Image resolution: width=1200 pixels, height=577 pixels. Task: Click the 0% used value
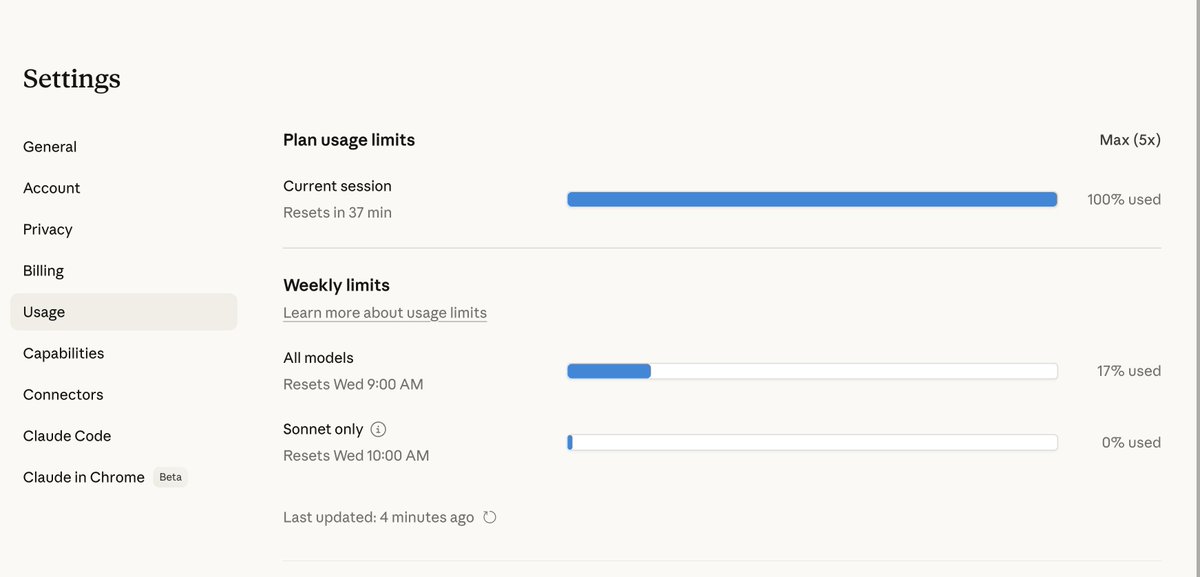click(1131, 442)
